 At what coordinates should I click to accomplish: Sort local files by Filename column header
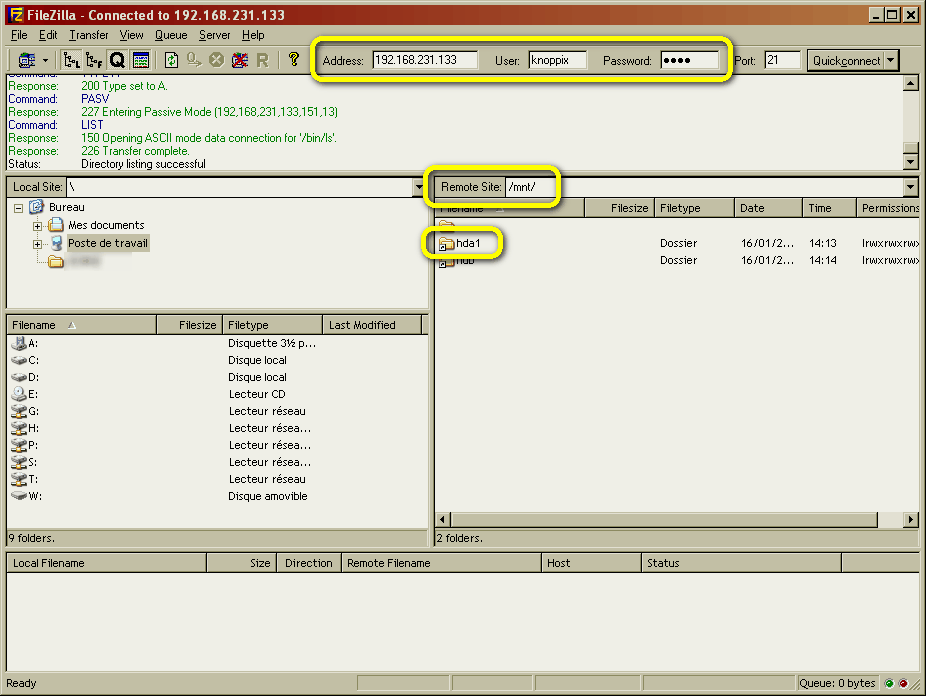pos(81,325)
